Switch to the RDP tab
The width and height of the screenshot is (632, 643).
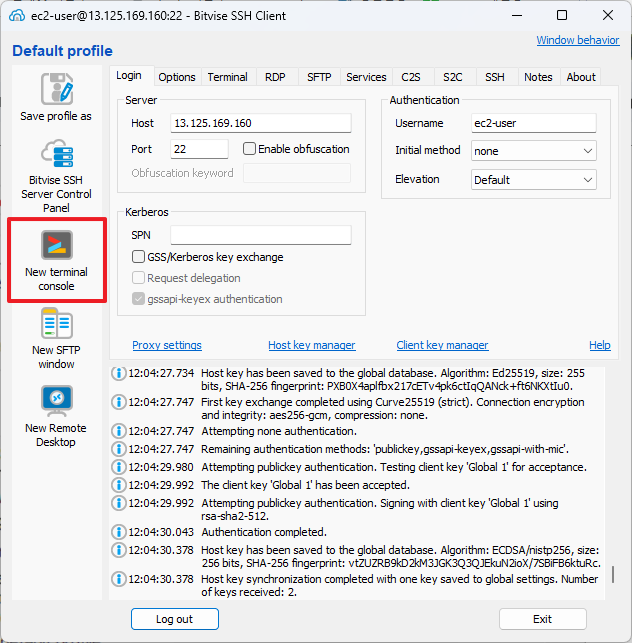pyautogui.click(x=275, y=77)
